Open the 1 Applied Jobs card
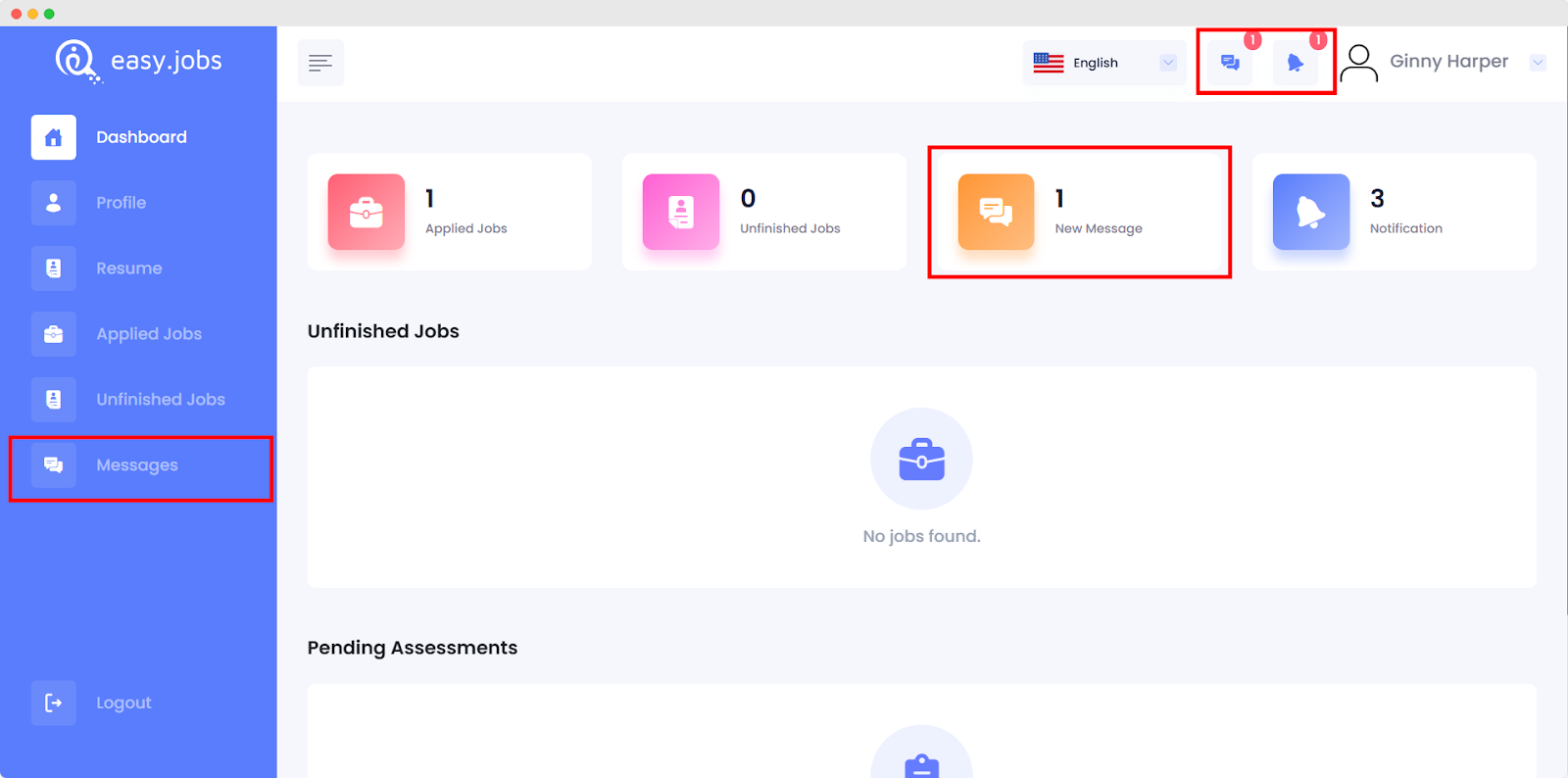 449,212
